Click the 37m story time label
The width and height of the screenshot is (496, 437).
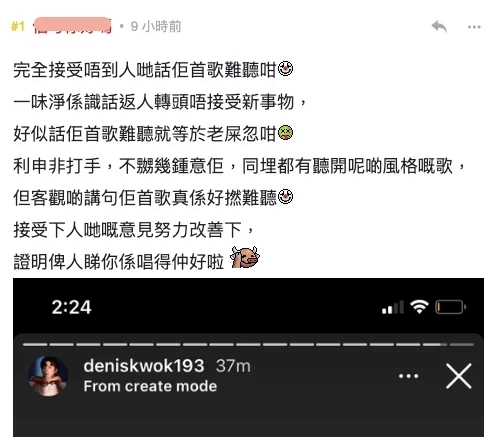233,366
